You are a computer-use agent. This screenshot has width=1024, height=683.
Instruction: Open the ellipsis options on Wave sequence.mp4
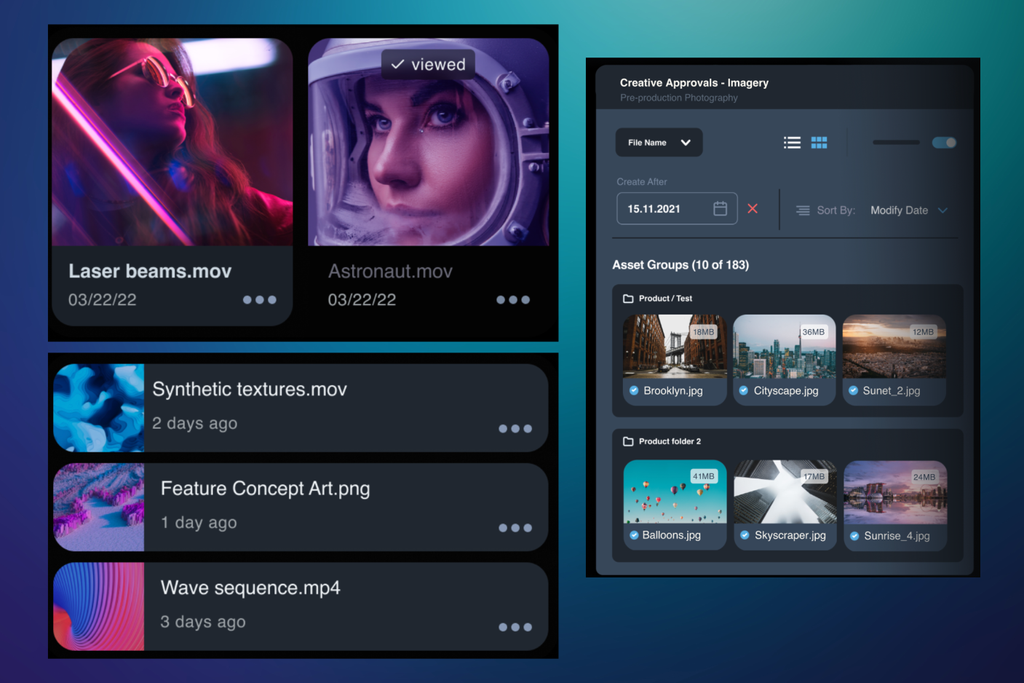pos(515,627)
